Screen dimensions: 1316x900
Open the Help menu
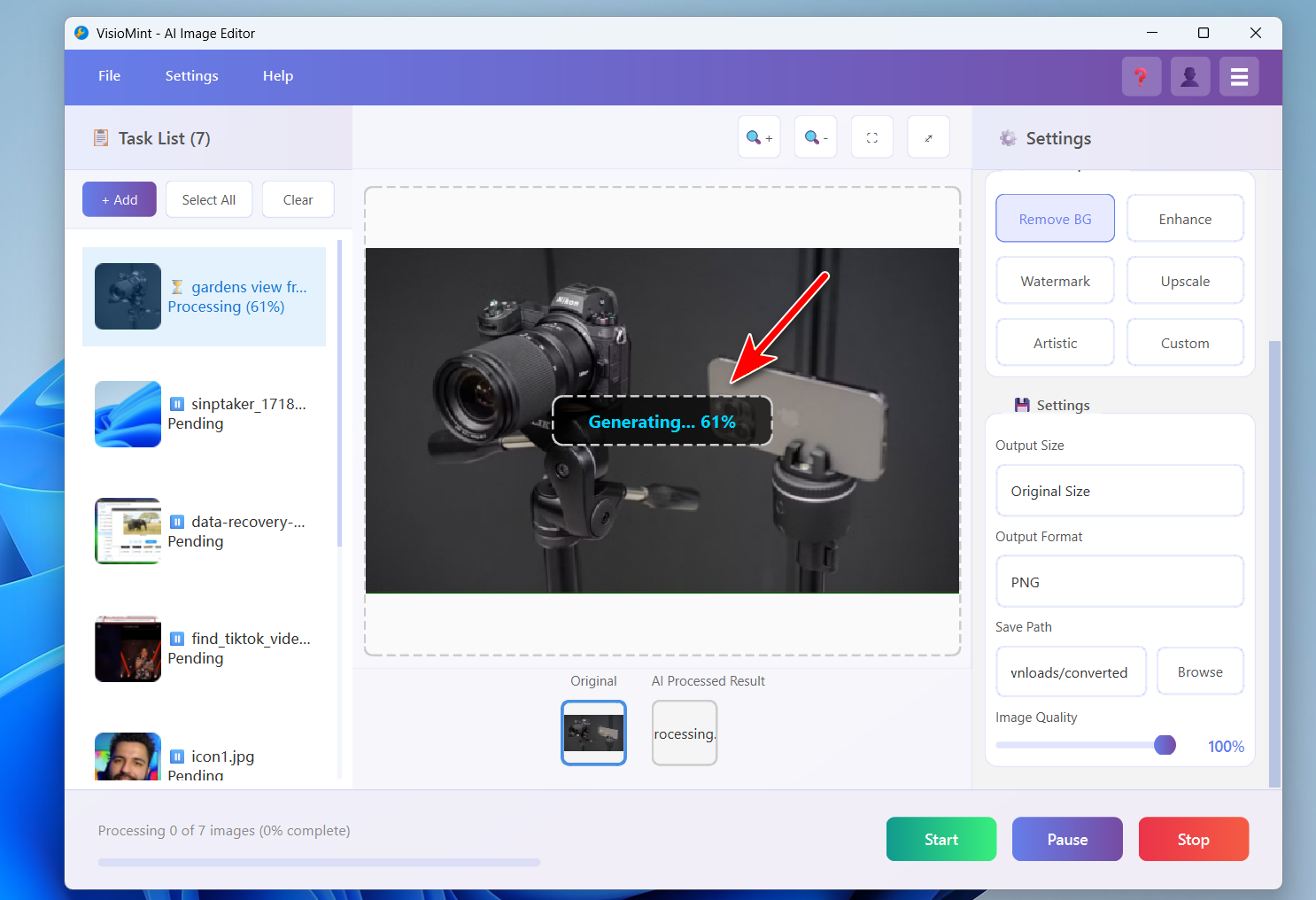[x=277, y=76]
